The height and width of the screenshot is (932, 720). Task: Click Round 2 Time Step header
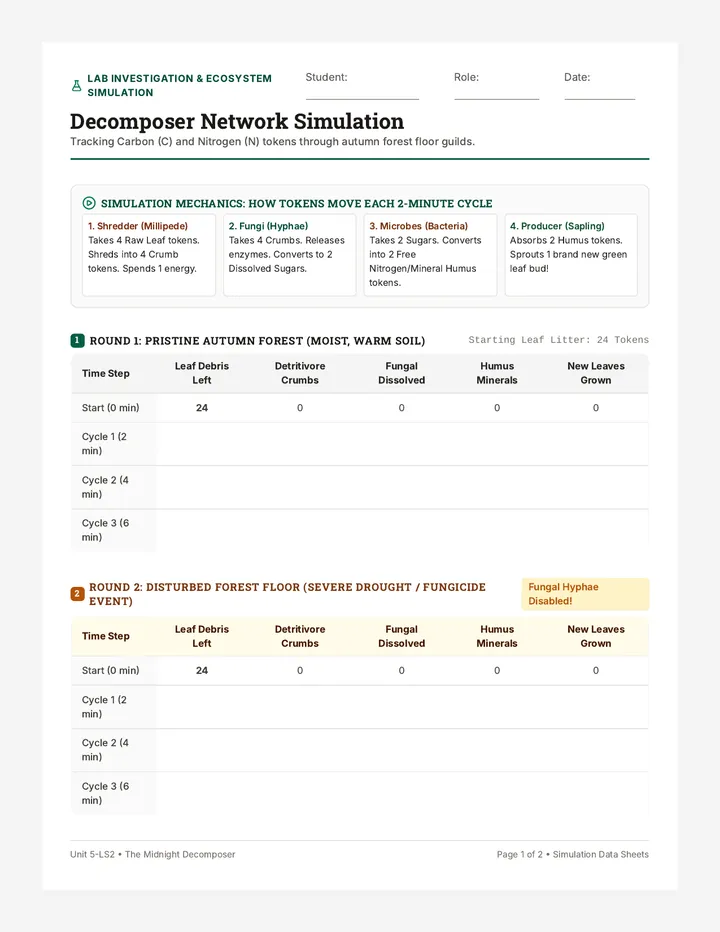[105, 636]
